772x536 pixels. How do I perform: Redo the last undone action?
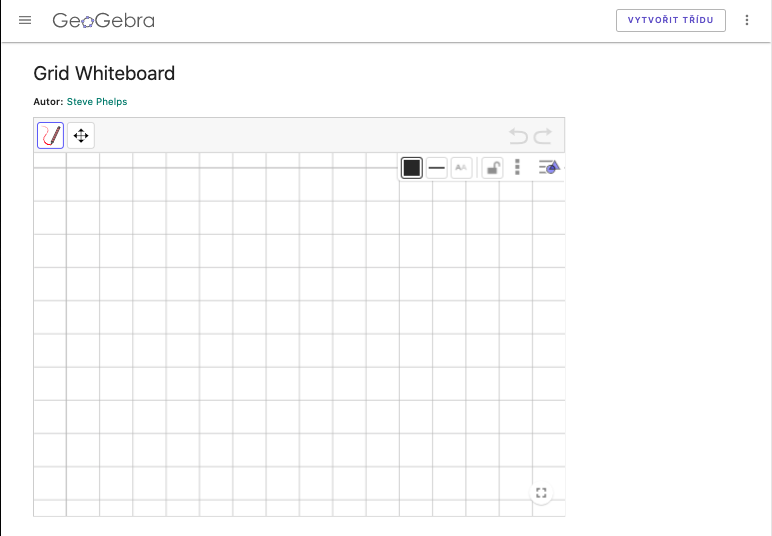(543, 136)
